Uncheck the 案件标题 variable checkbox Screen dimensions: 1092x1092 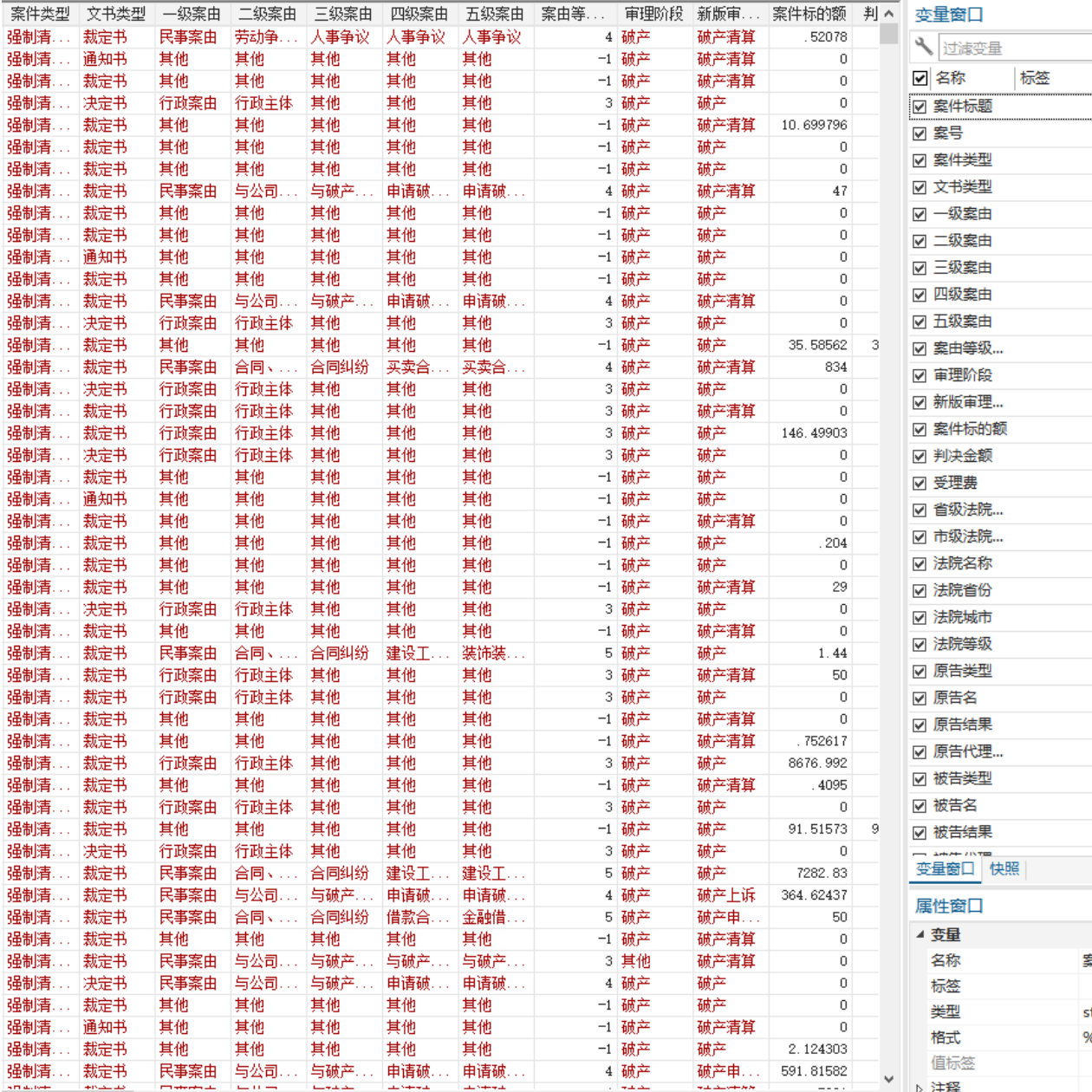click(x=920, y=107)
